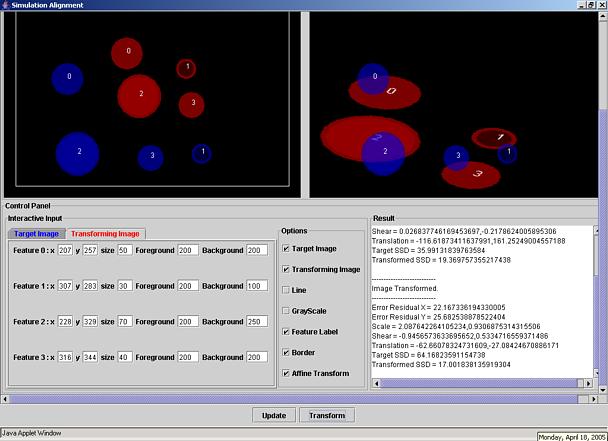Click the Transform button
This screenshot has height=441, width=608.
coord(327,415)
